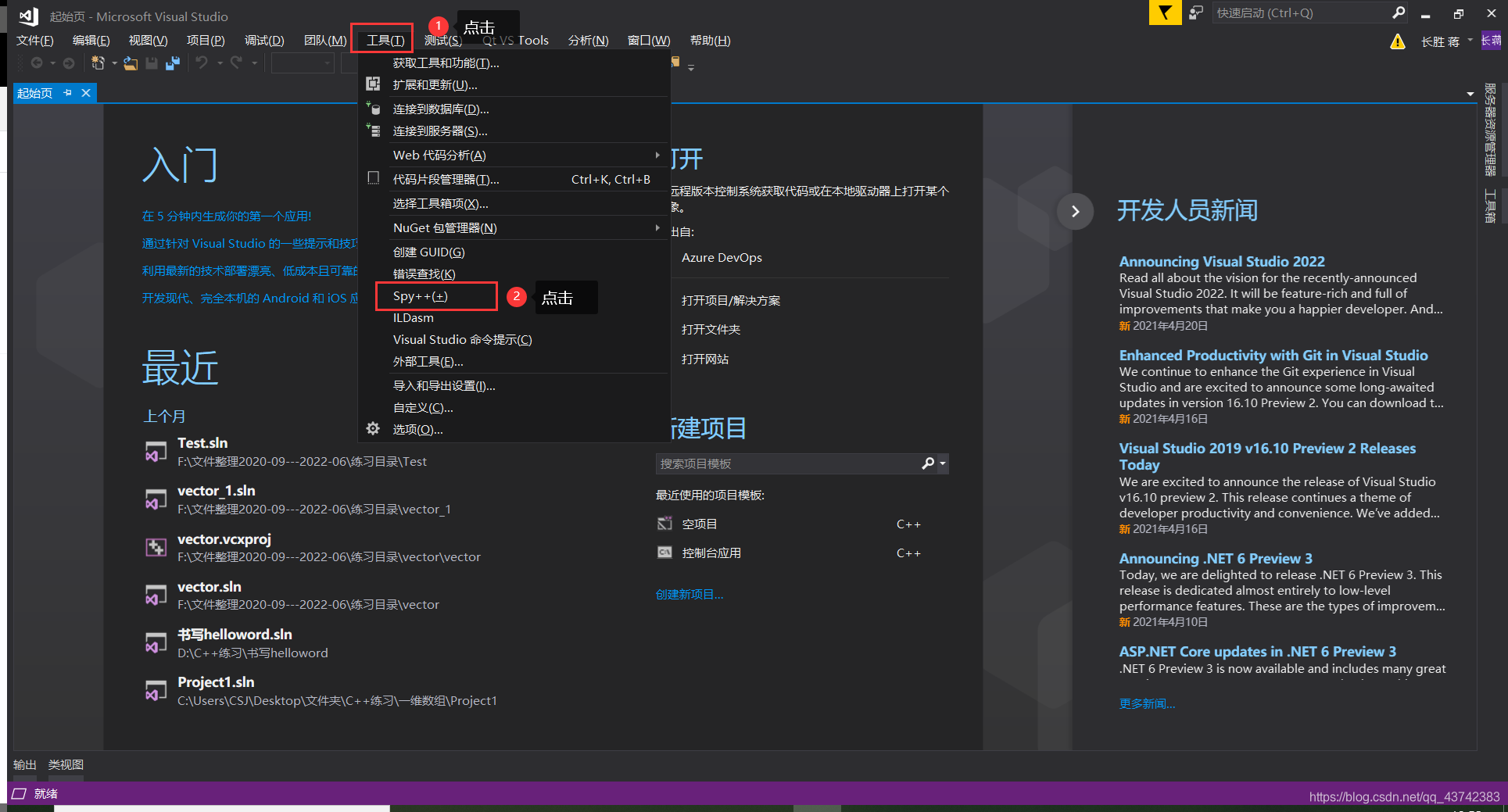Open the account name dropdown arrow

tap(1470, 41)
